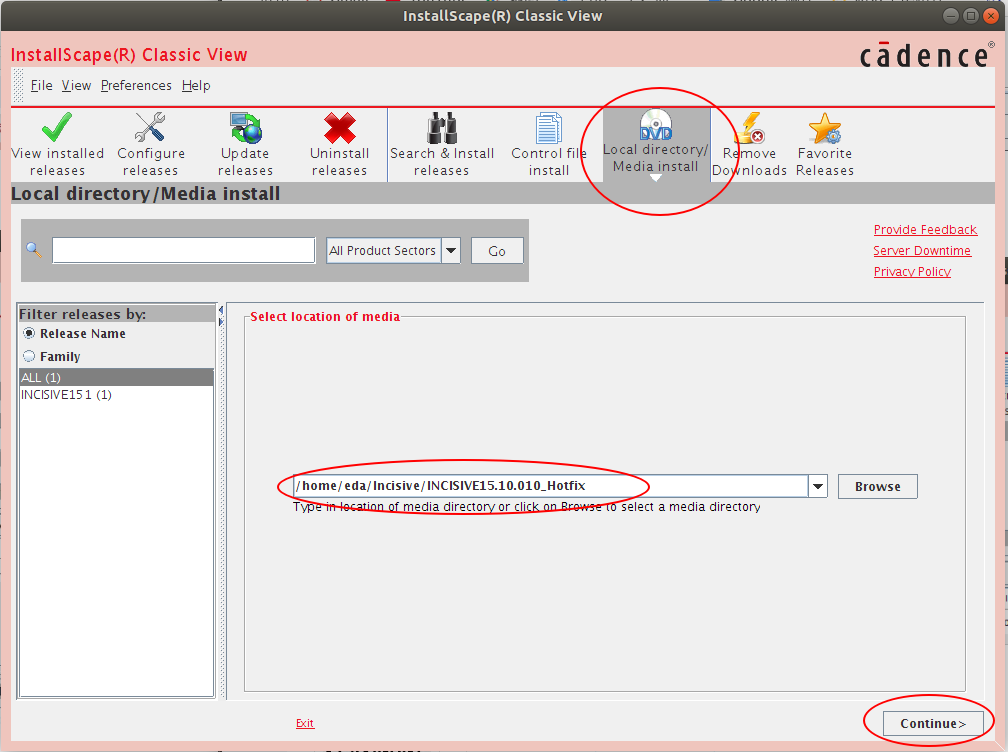Open the Preferences menu
The height and width of the screenshot is (752, 1008).
(x=136, y=85)
